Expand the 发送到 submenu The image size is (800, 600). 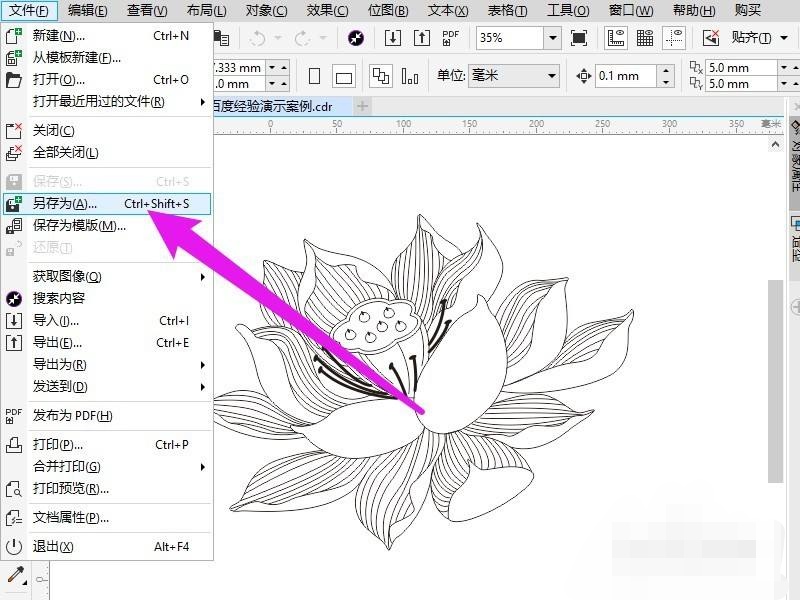[x=203, y=387]
